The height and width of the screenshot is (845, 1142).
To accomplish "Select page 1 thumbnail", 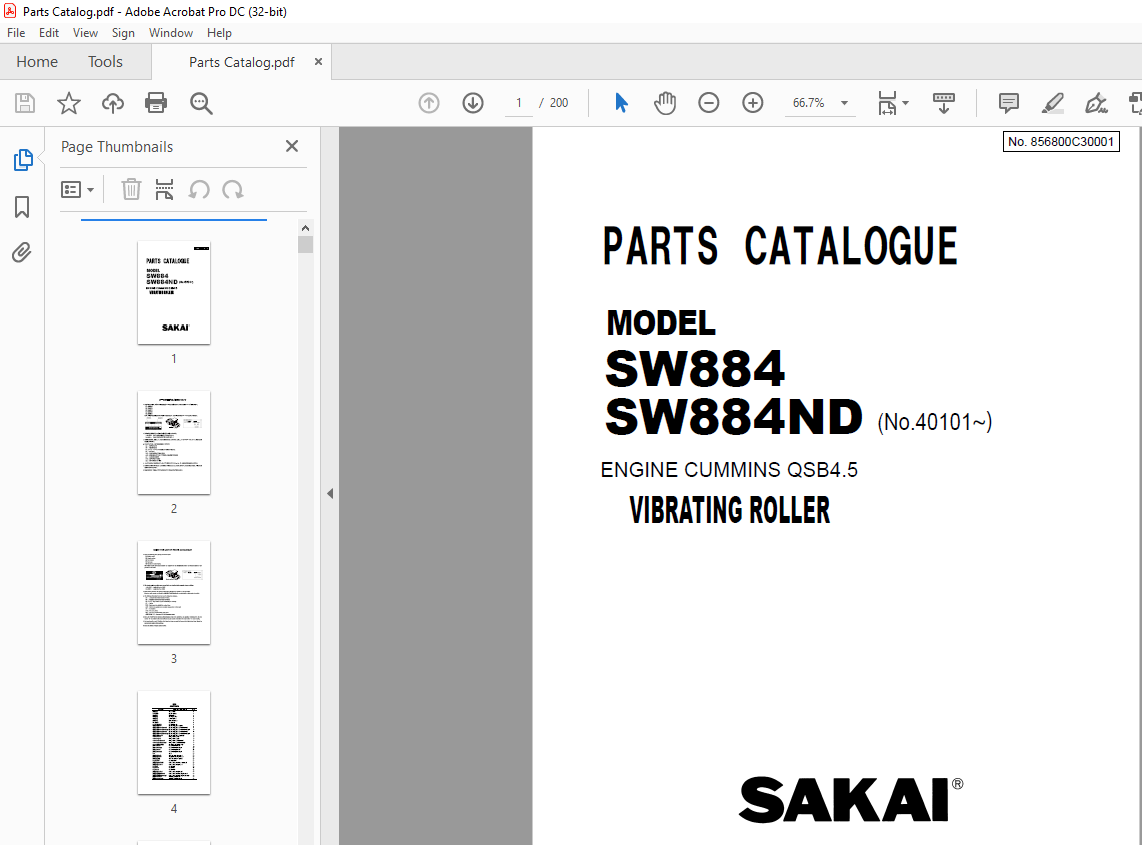I will click(174, 293).
